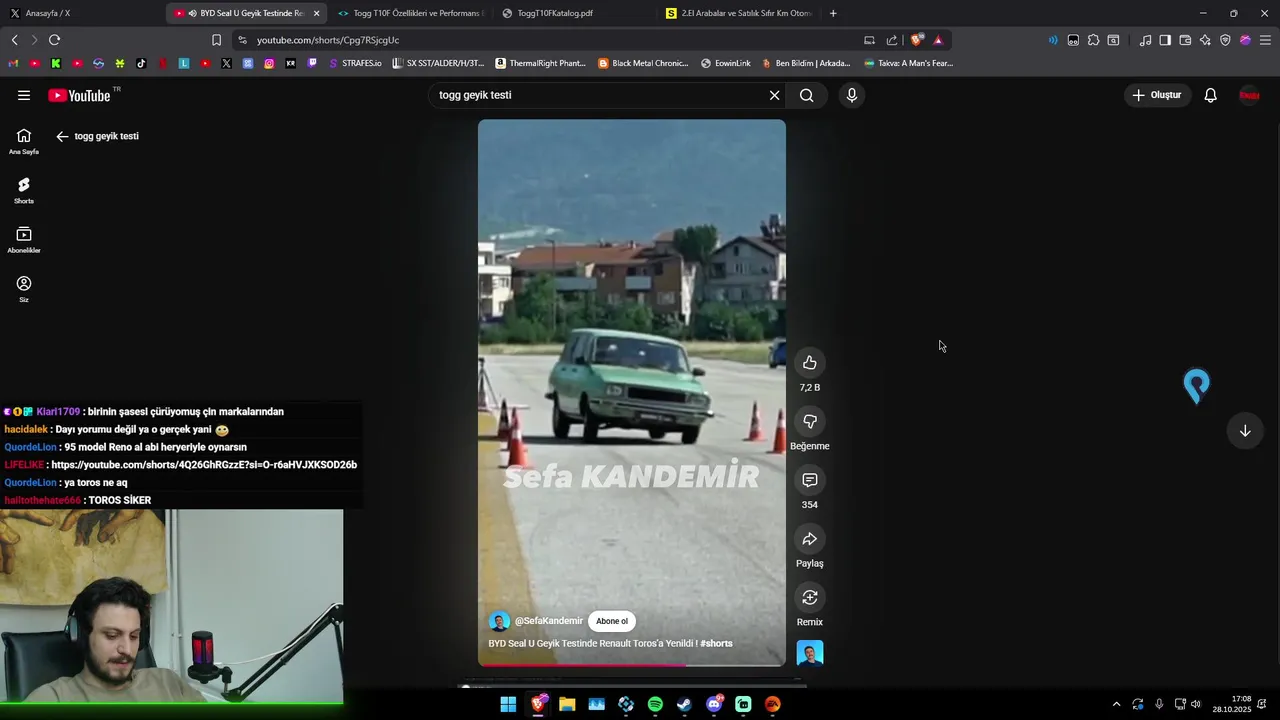Like the short with the thumbs-up icon
Image resolution: width=1280 pixels, height=720 pixels.
coord(810,363)
